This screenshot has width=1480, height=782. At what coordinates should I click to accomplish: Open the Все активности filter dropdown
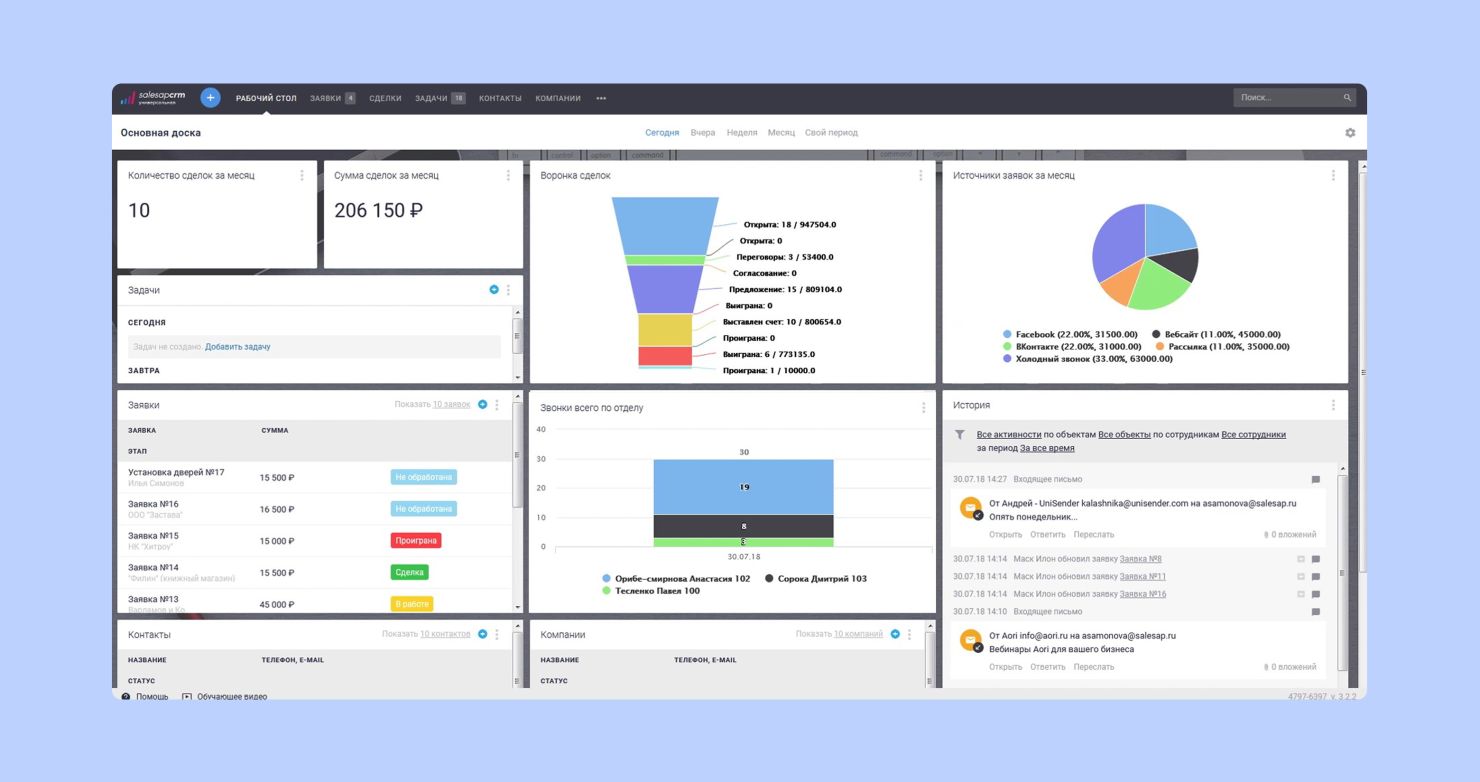pos(1008,435)
